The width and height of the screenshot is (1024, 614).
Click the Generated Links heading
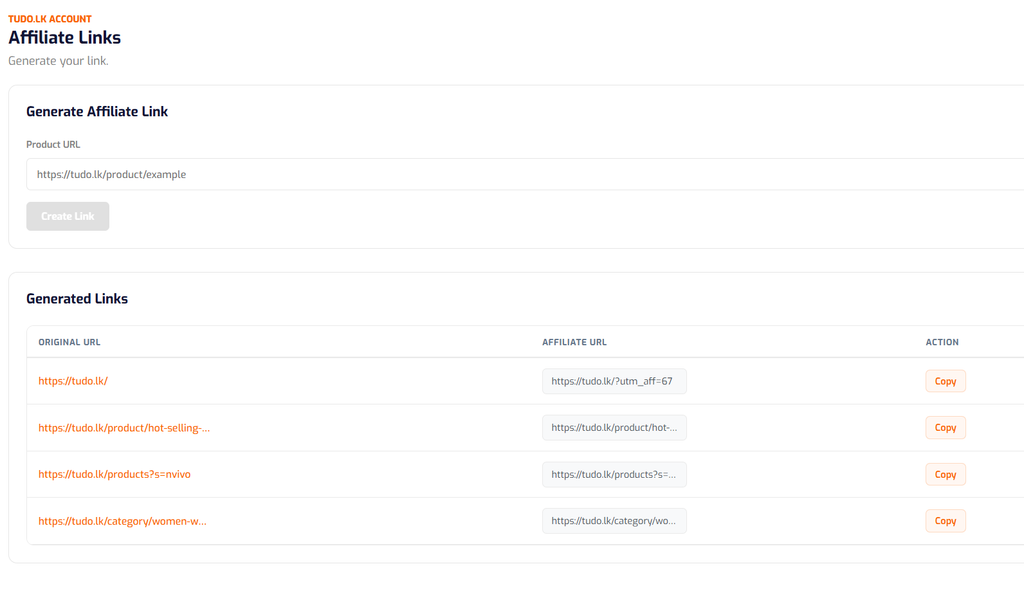pyautogui.click(x=77, y=299)
